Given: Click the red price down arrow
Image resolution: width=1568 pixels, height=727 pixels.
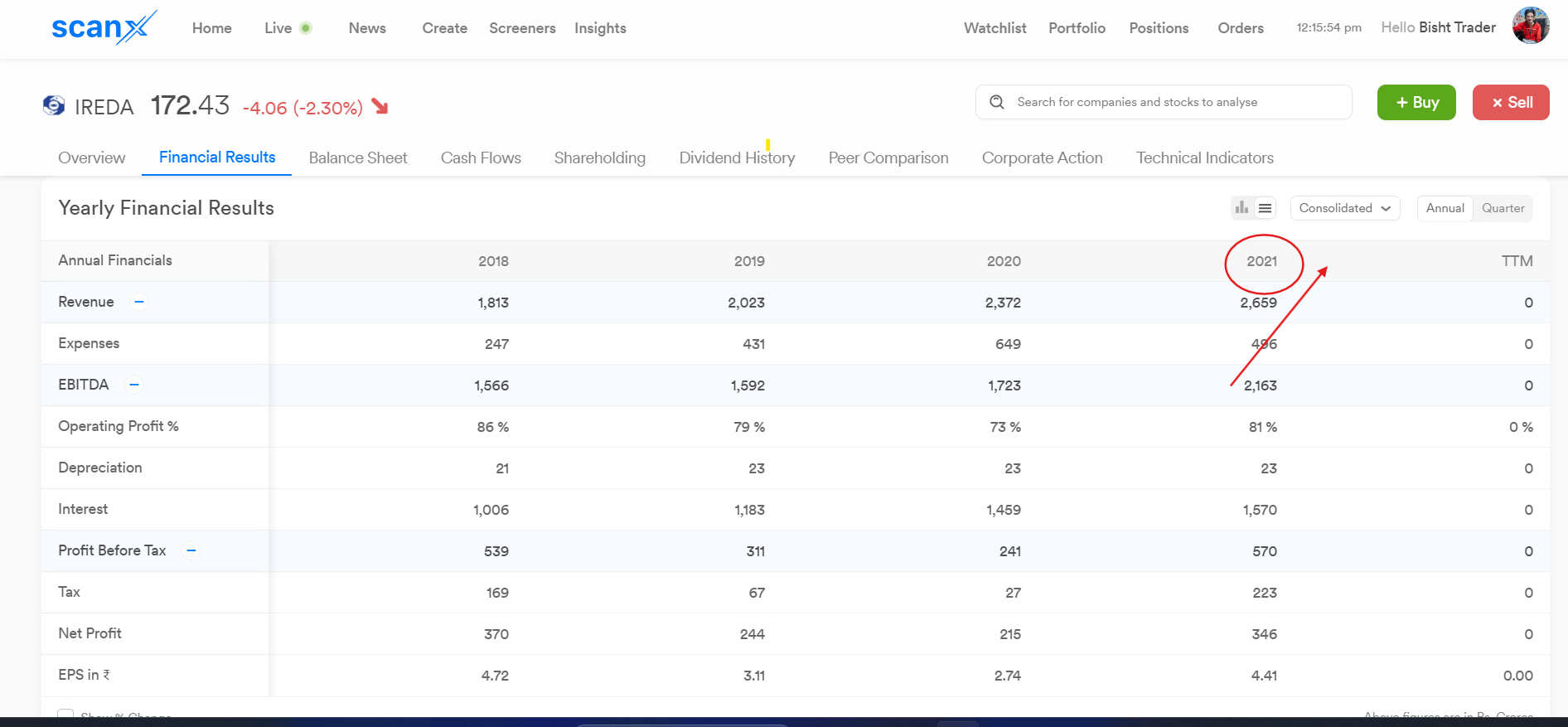Looking at the screenshot, I should [x=380, y=106].
